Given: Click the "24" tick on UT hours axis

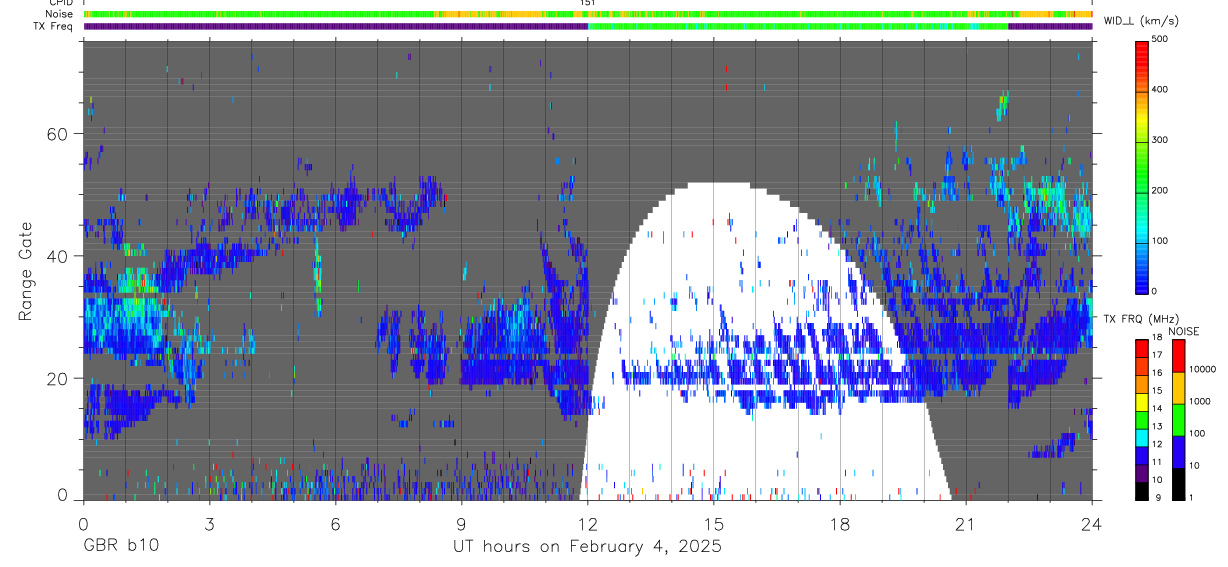Looking at the screenshot, I should (1092, 523).
